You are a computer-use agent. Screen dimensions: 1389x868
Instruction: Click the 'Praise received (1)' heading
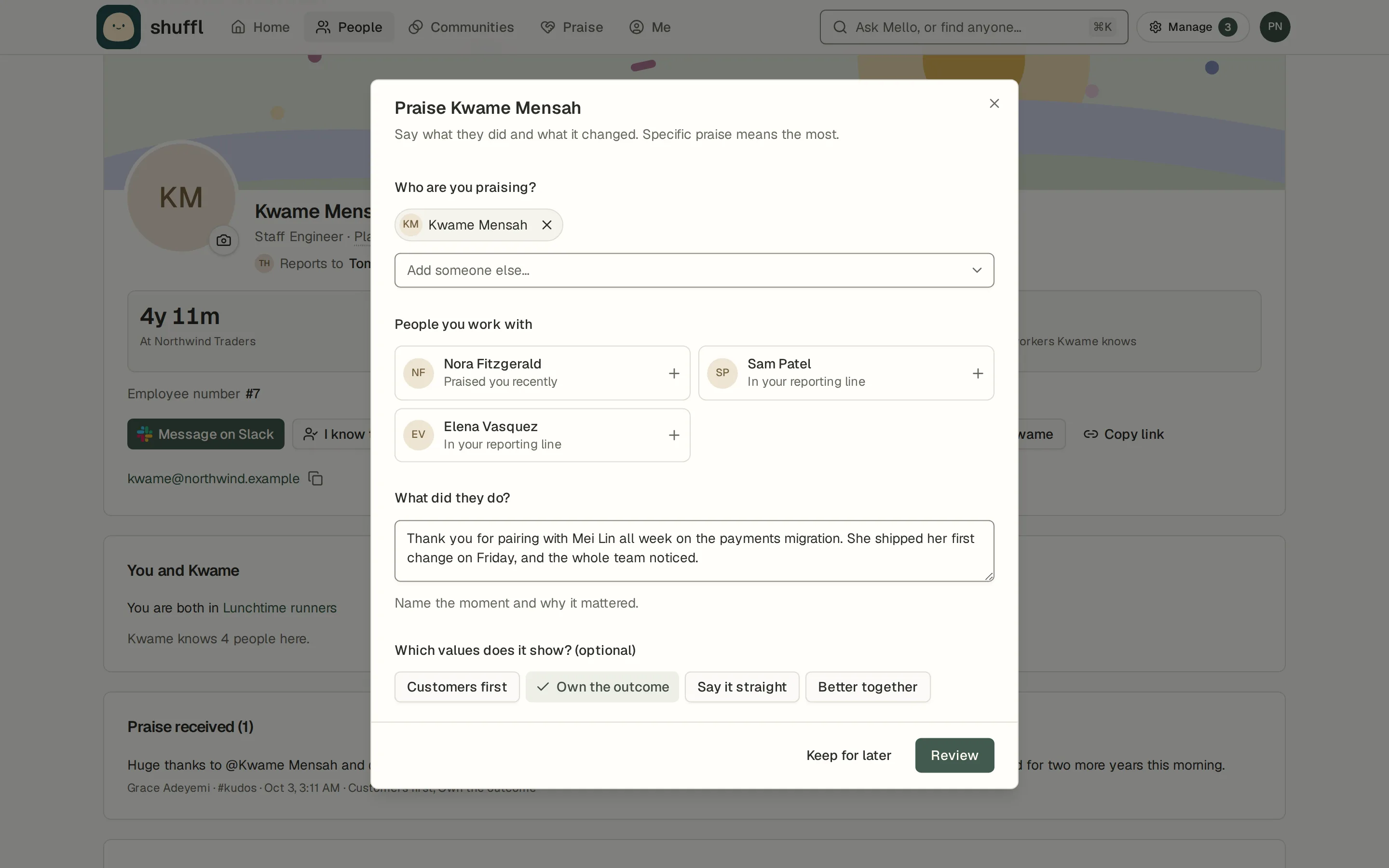pyautogui.click(x=191, y=726)
